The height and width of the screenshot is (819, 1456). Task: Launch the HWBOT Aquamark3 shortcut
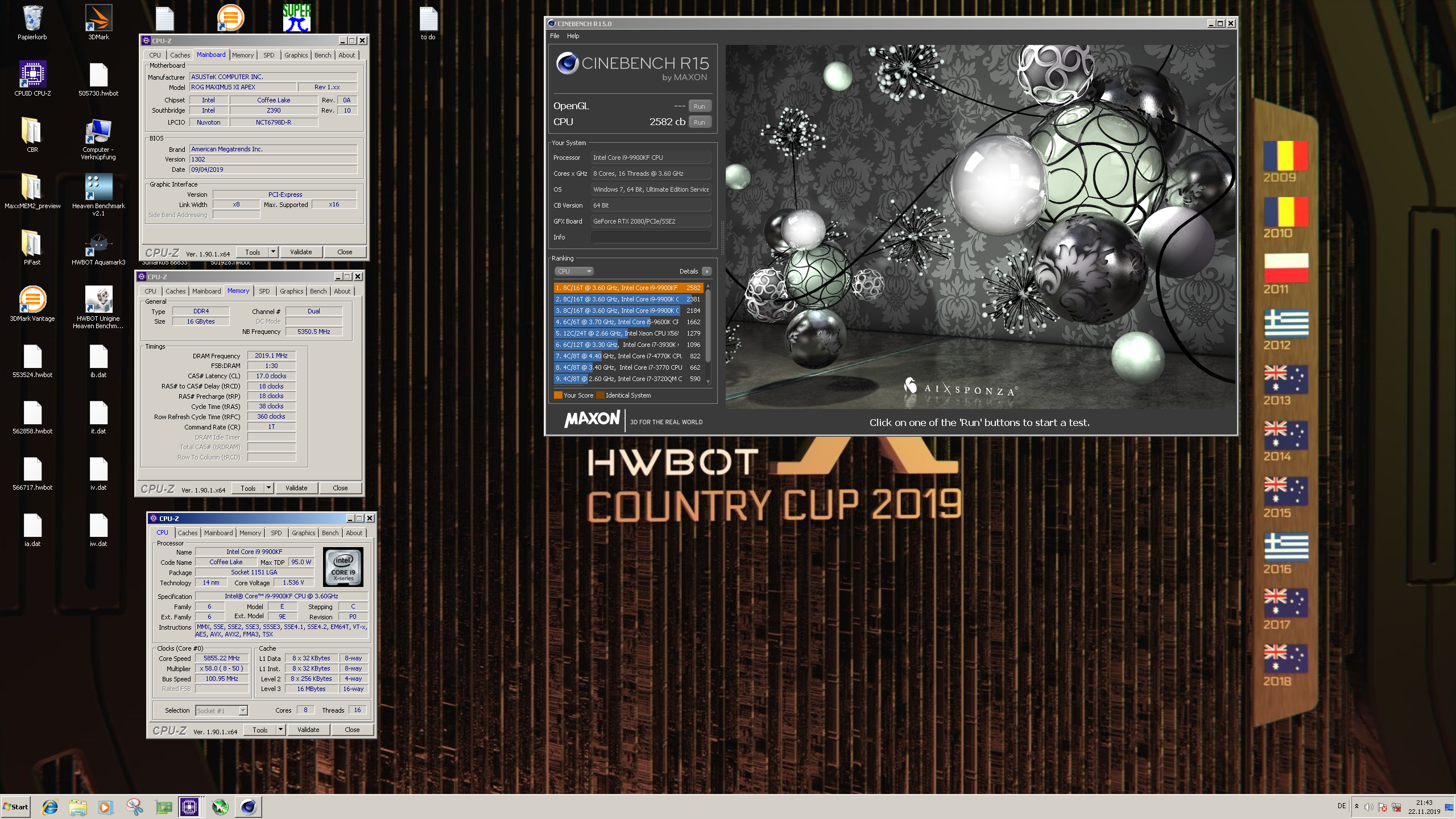(x=98, y=247)
